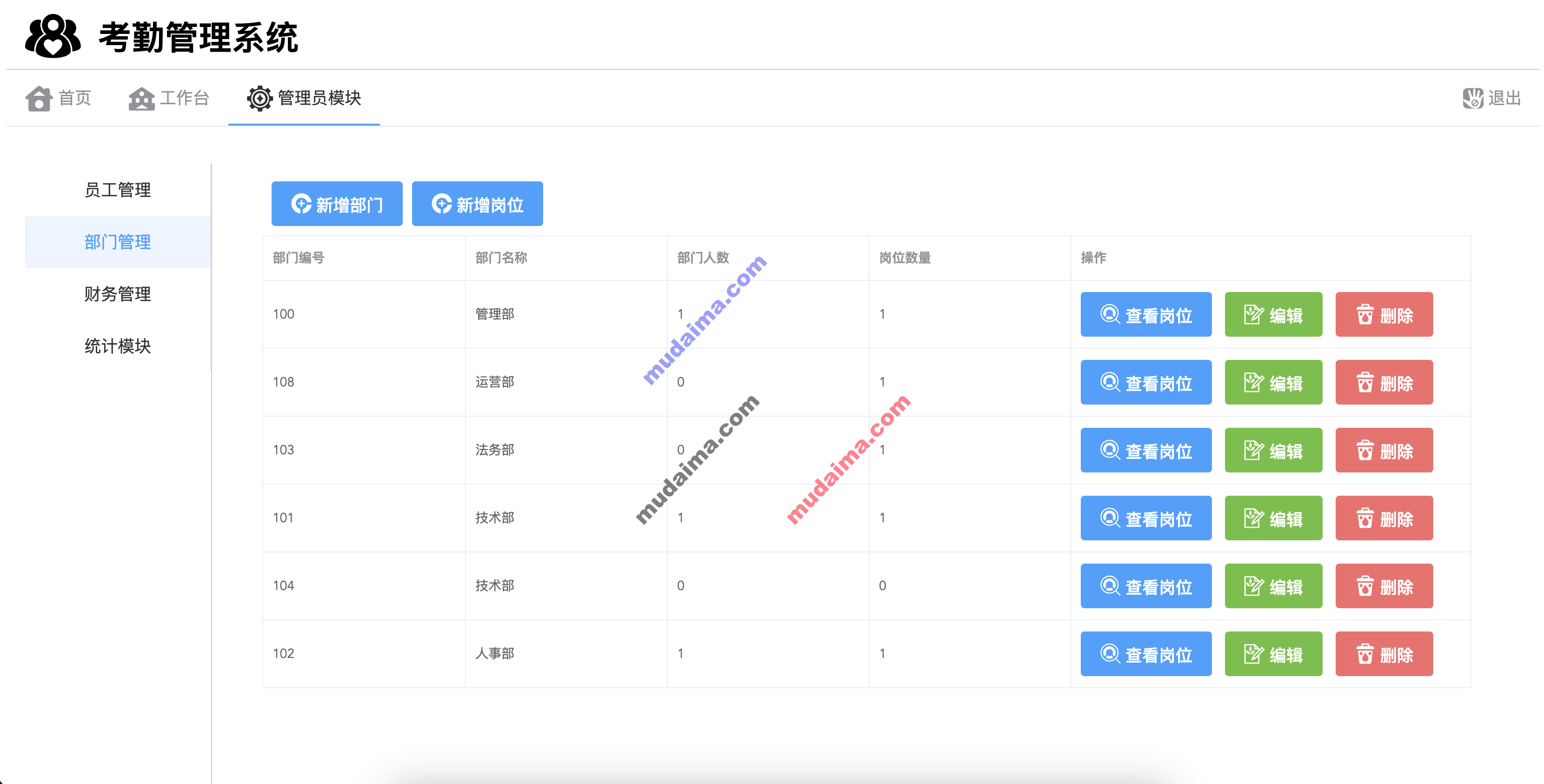The width and height of the screenshot is (1544, 784).
Task: Click the magnifier icon in row 104
Action: coord(1110,585)
